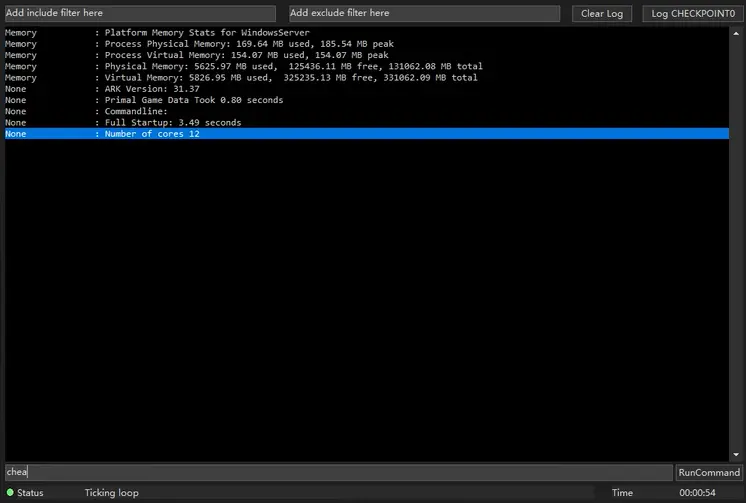The height and width of the screenshot is (503, 746).
Task: Click the Time label in status bar
Action: point(622,493)
